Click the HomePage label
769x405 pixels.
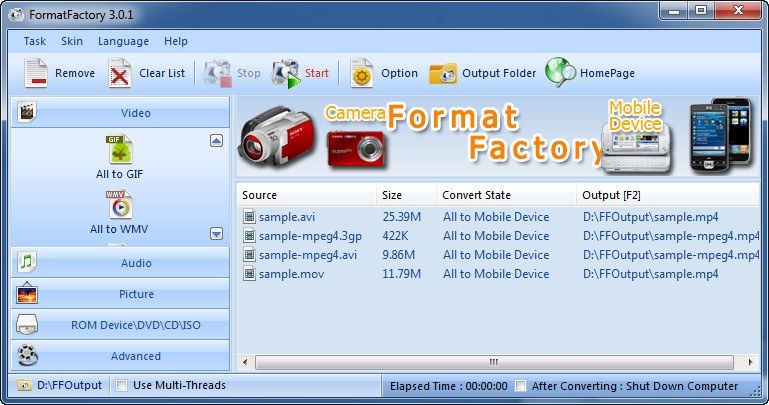(x=607, y=73)
